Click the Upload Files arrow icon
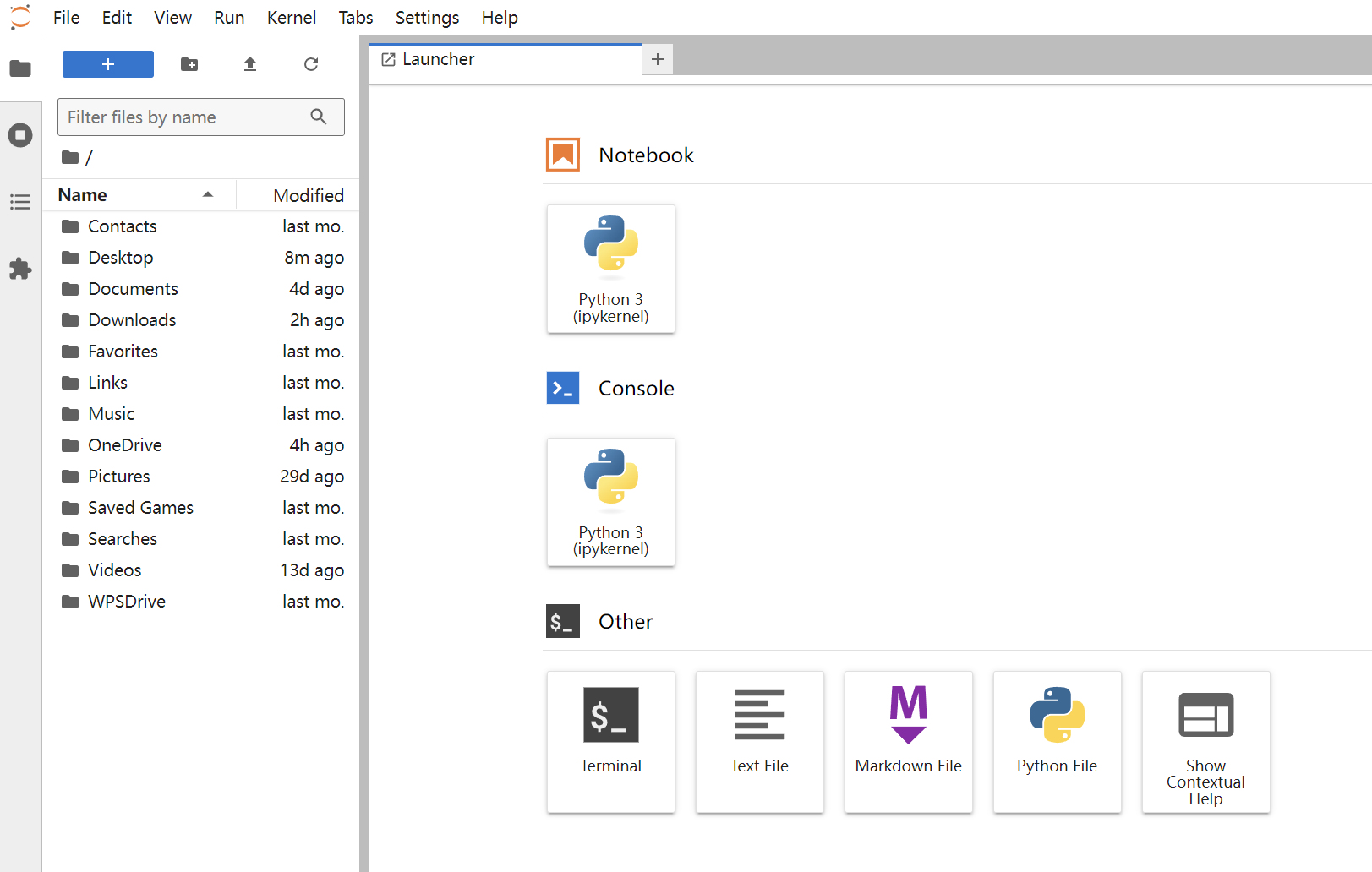 [x=250, y=64]
